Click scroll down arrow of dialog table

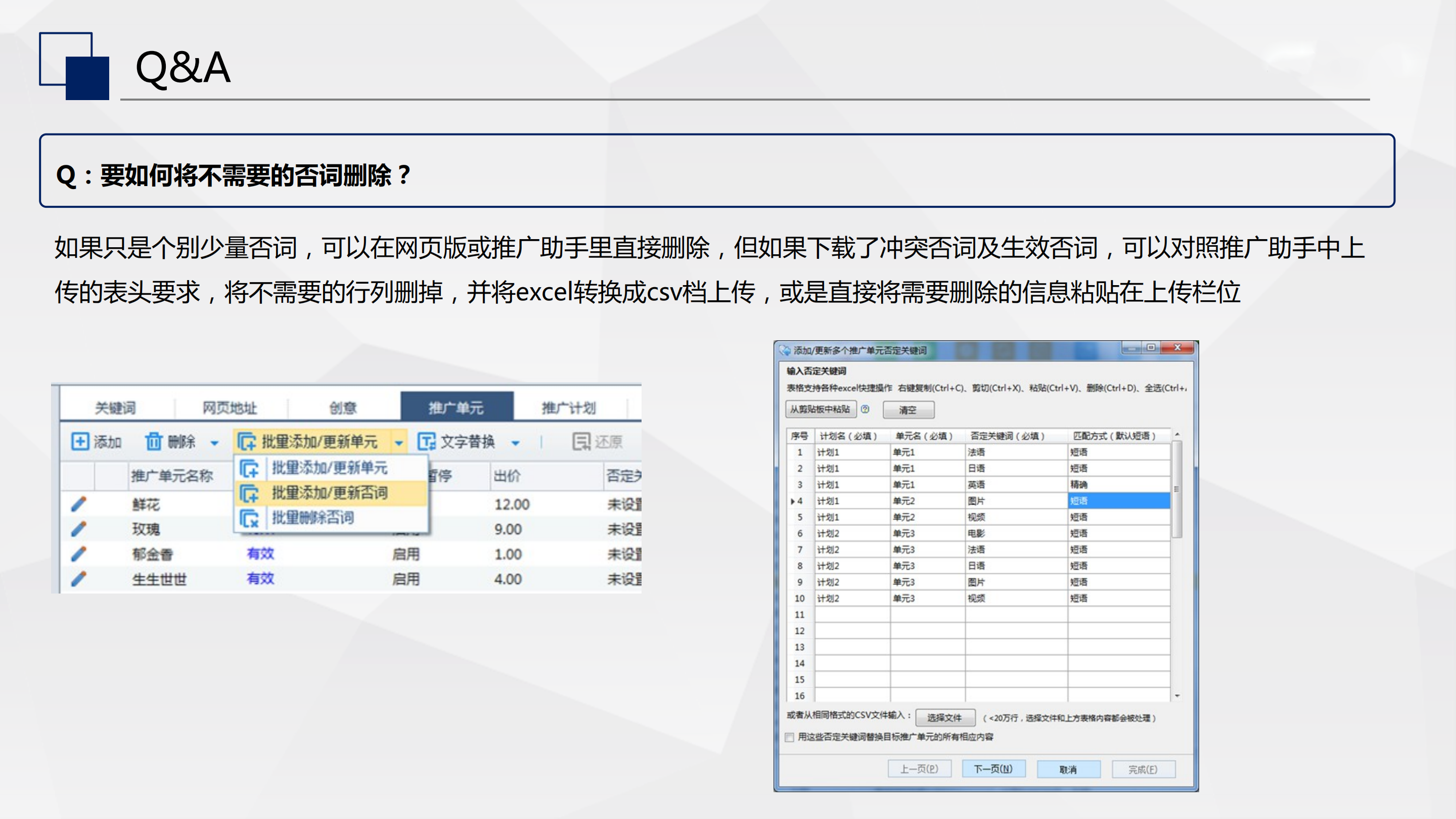[1177, 696]
